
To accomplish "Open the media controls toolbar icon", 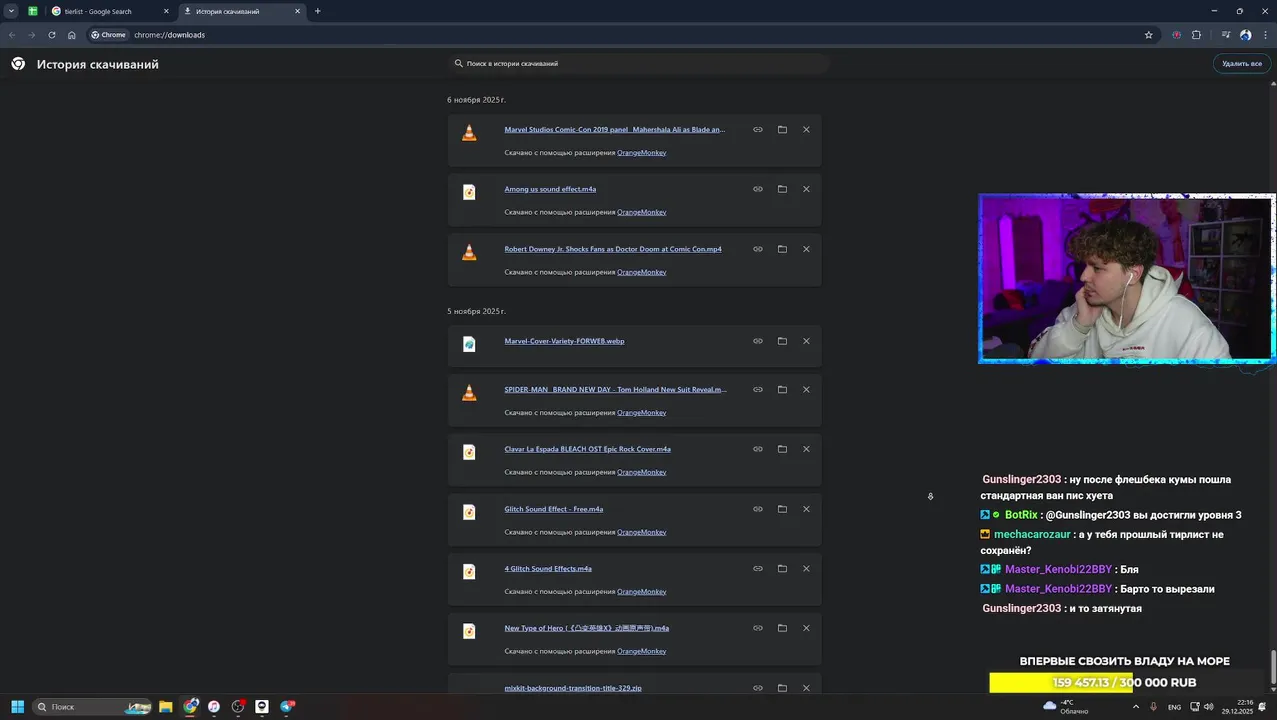I will 1226,35.
